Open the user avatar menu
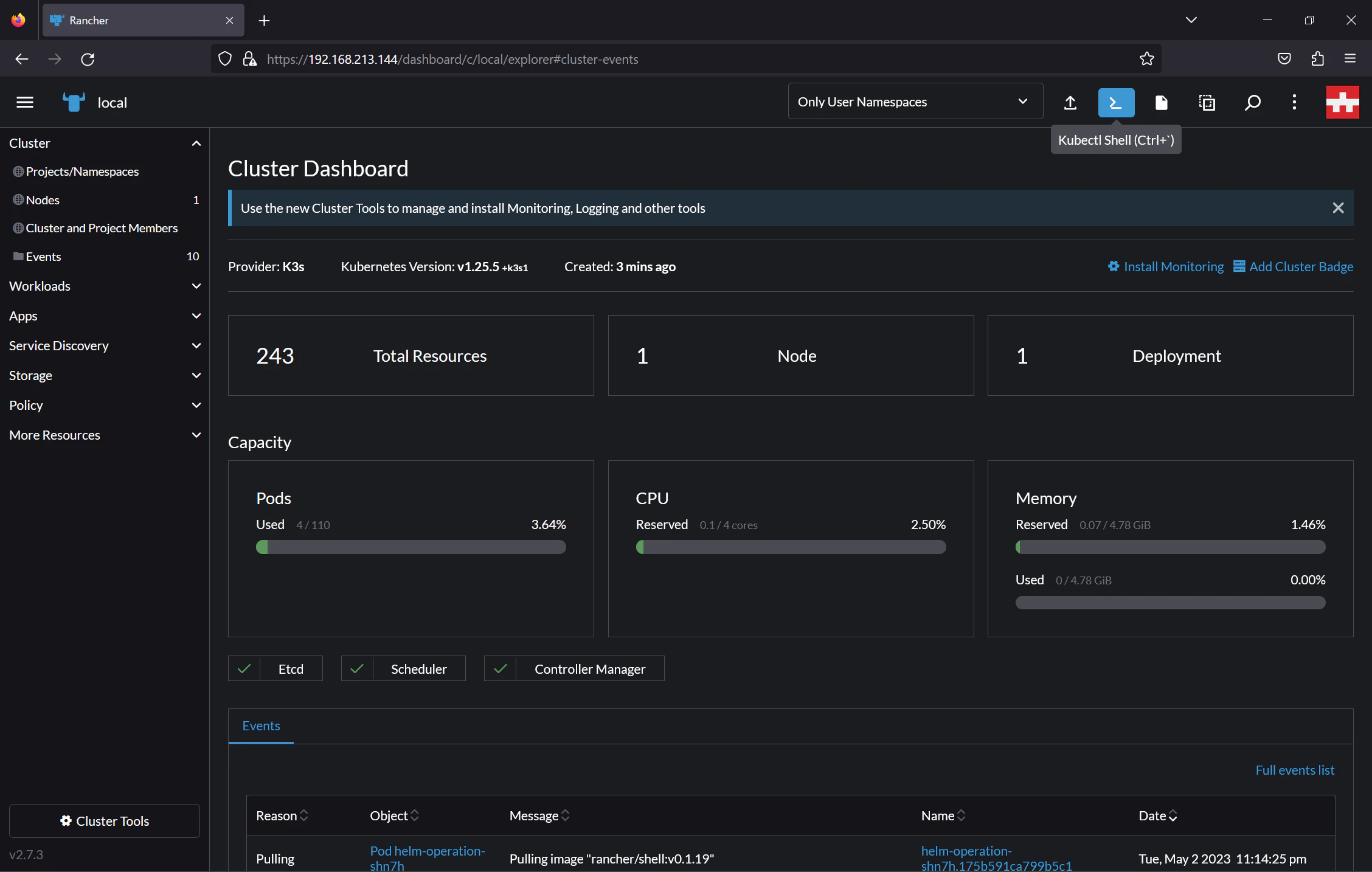The width and height of the screenshot is (1372, 872). tap(1342, 102)
